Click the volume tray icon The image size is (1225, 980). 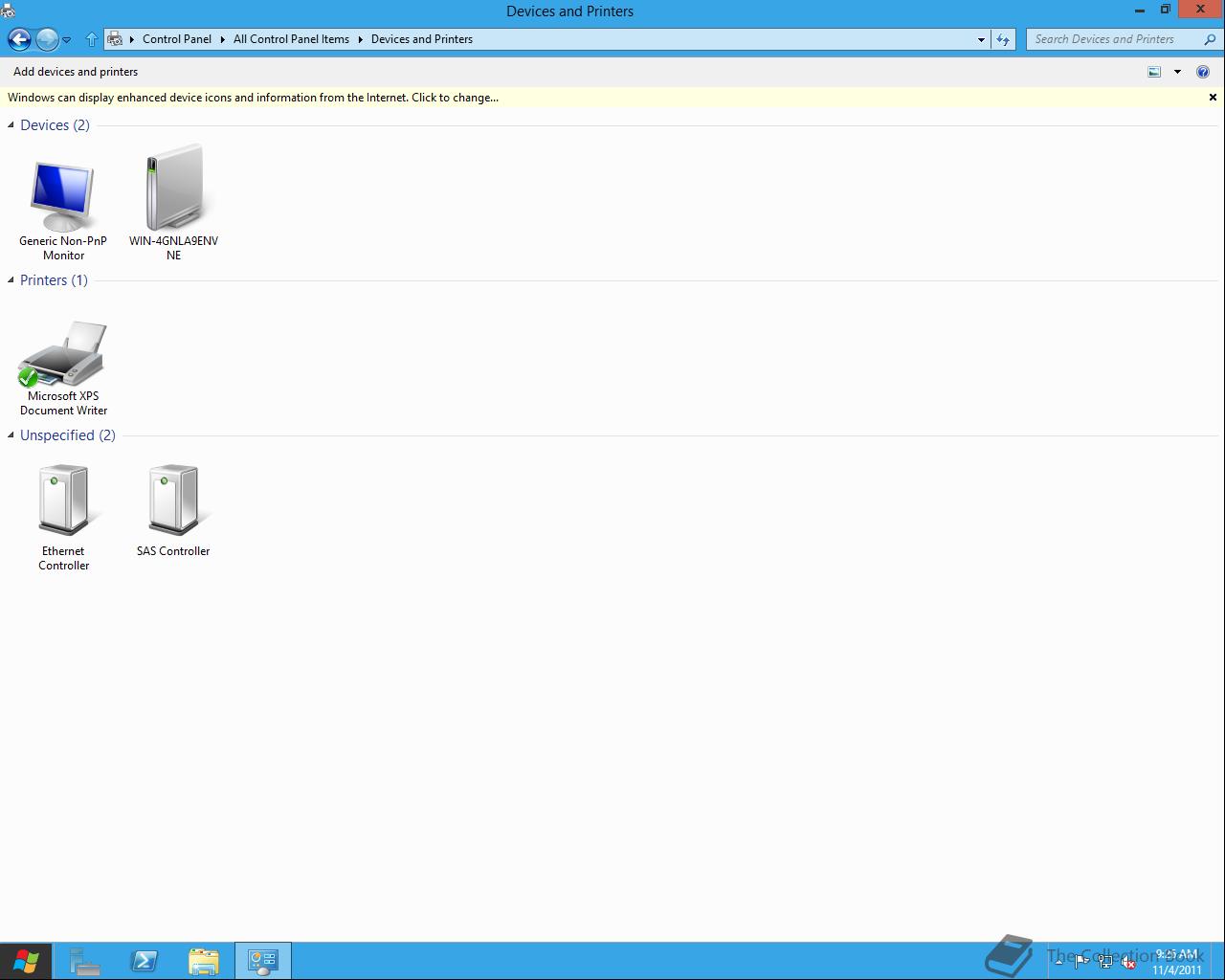pyautogui.click(x=1129, y=963)
